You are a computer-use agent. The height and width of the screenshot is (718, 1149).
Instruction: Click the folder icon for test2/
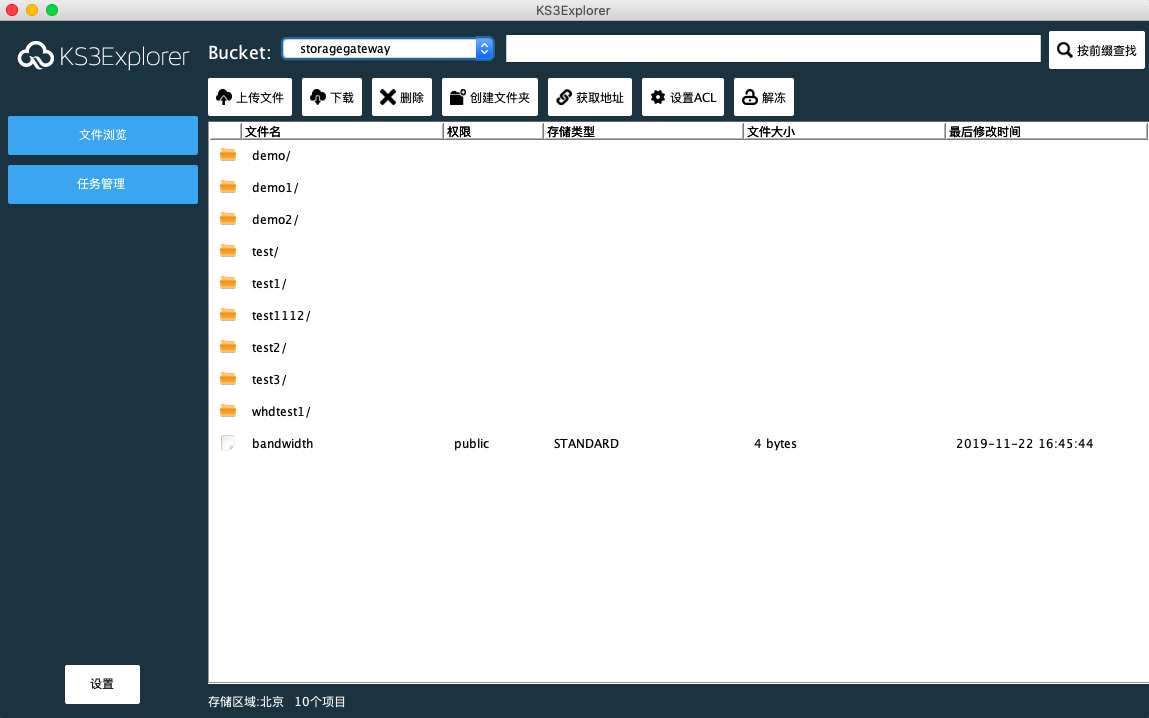228,347
